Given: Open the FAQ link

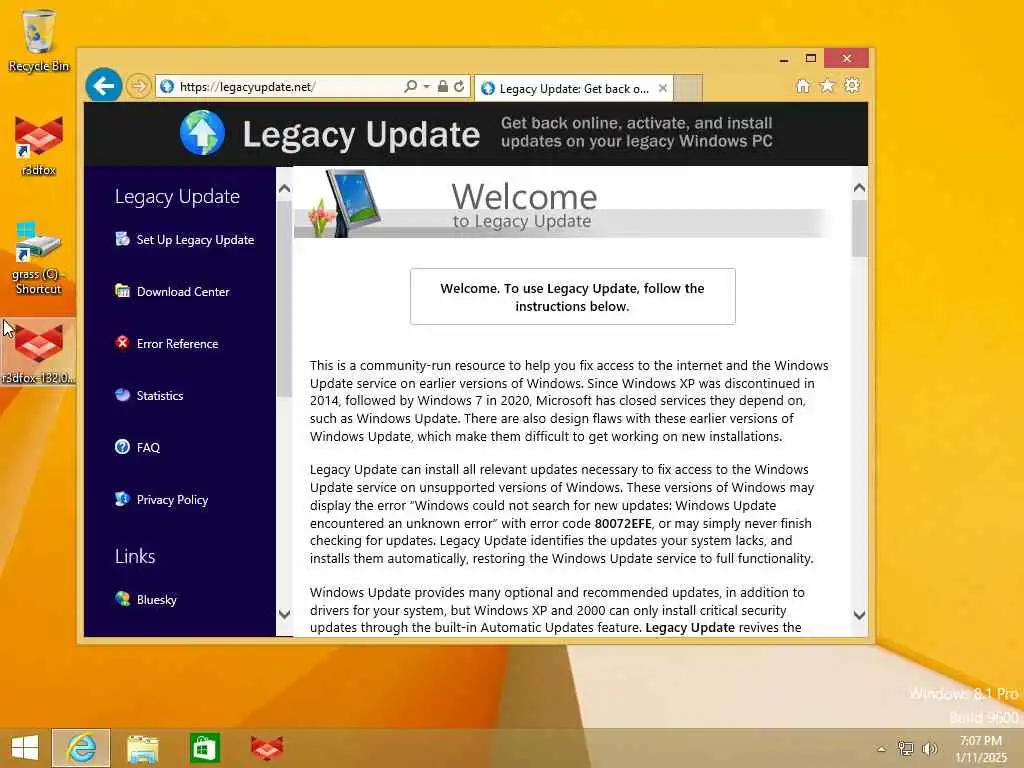Looking at the screenshot, I should [x=148, y=447].
